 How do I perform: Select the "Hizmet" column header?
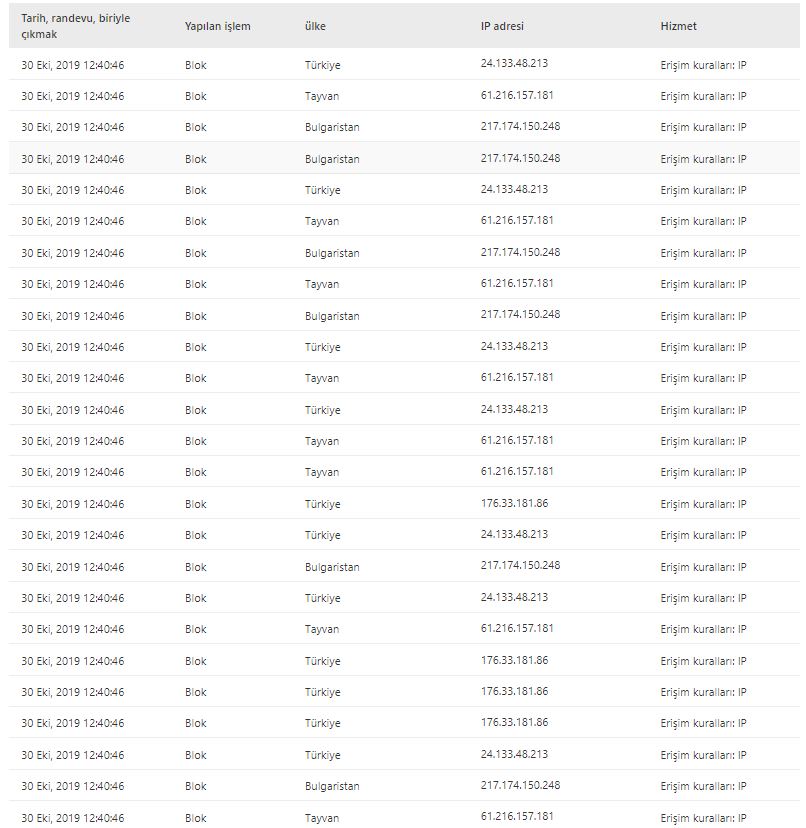(x=678, y=26)
